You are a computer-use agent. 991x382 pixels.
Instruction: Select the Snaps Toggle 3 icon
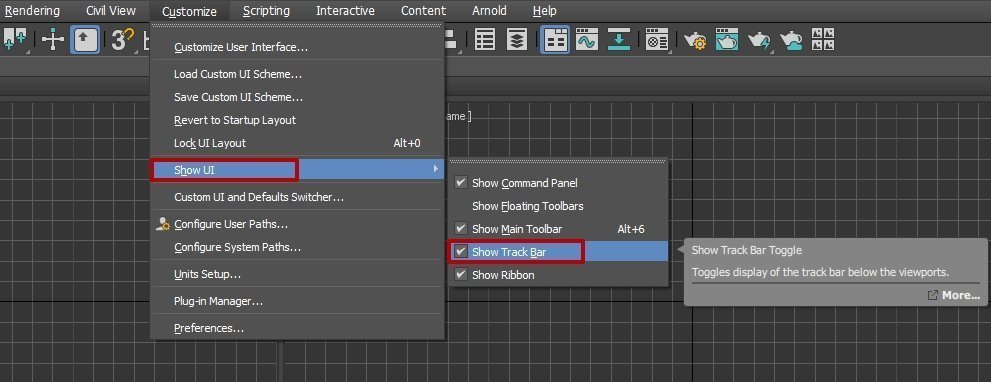(123, 40)
